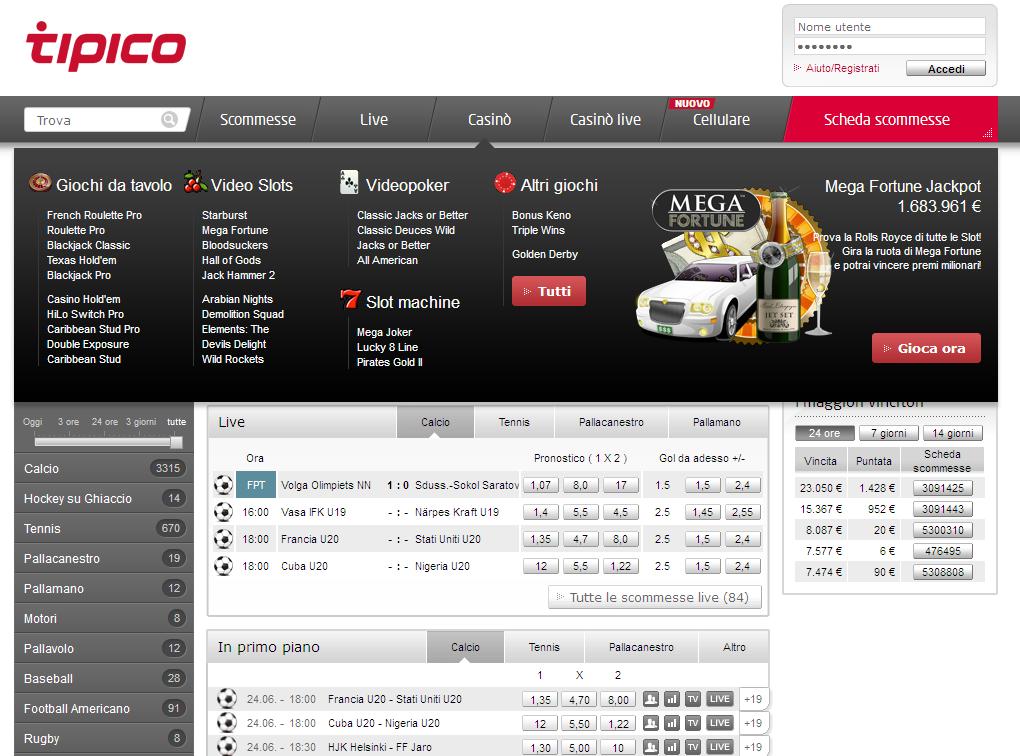Expand +19 more bets for HJK Helsinki - FF Jaro
The image size is (1020, 756).
tap(753, 747)
